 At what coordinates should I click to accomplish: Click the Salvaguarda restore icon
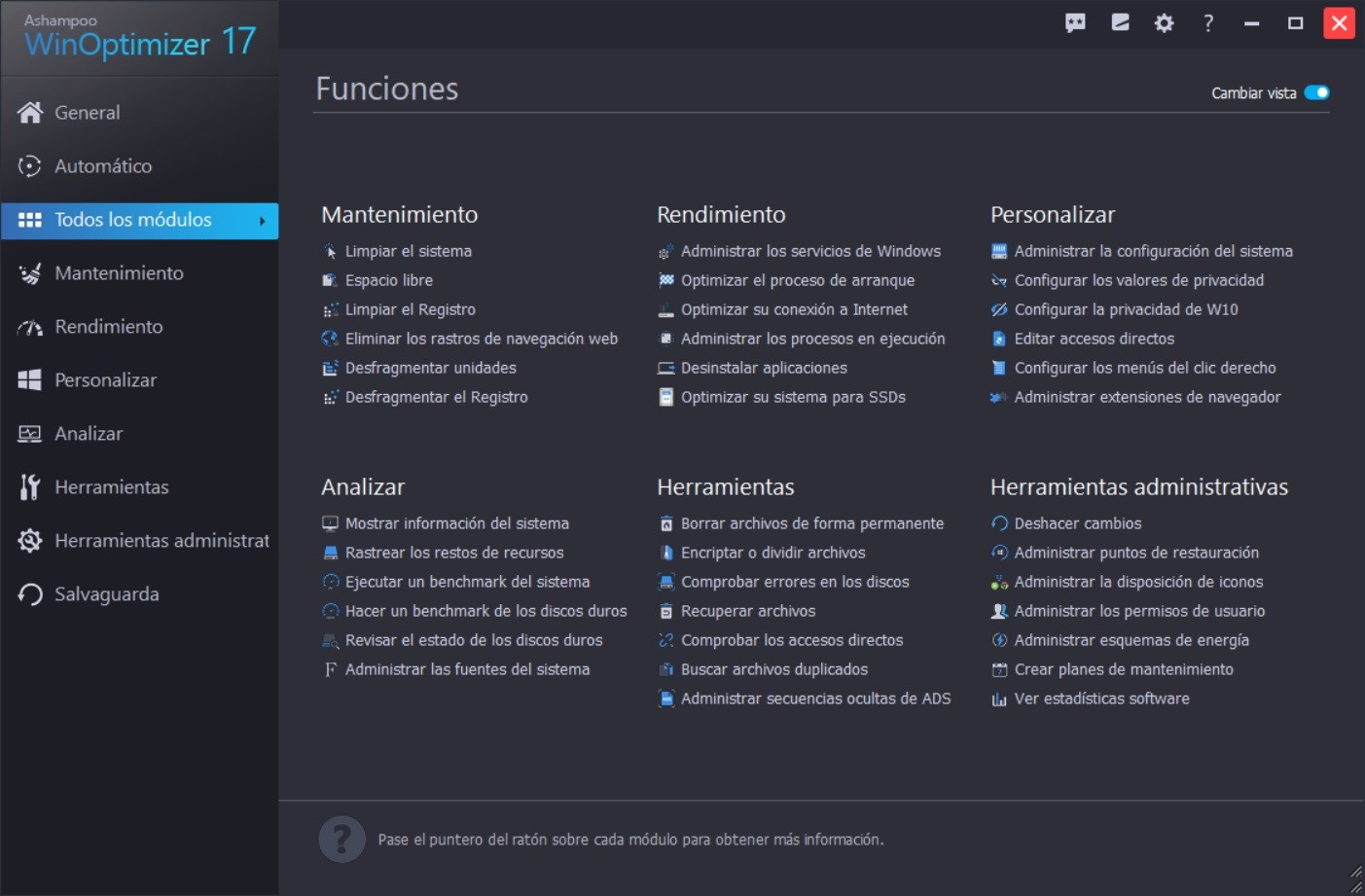coord(30,593)
